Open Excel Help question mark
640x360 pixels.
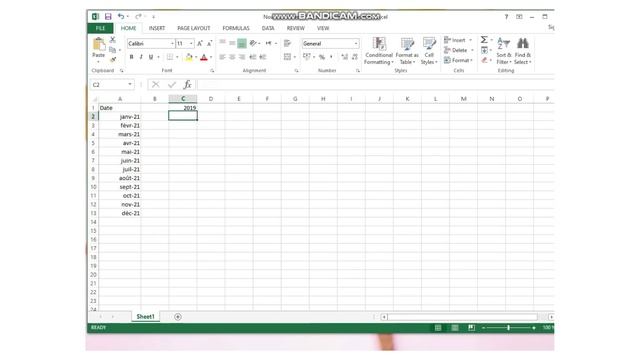pos(506,17)
